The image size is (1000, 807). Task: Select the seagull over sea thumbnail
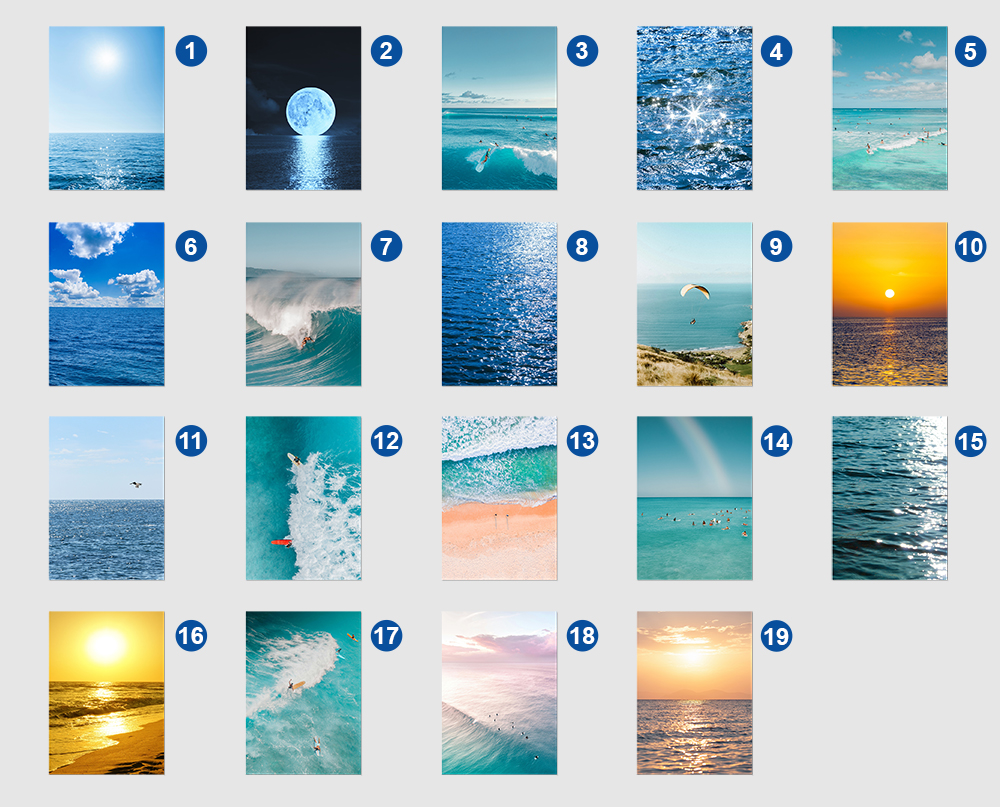tap(107, 498)
